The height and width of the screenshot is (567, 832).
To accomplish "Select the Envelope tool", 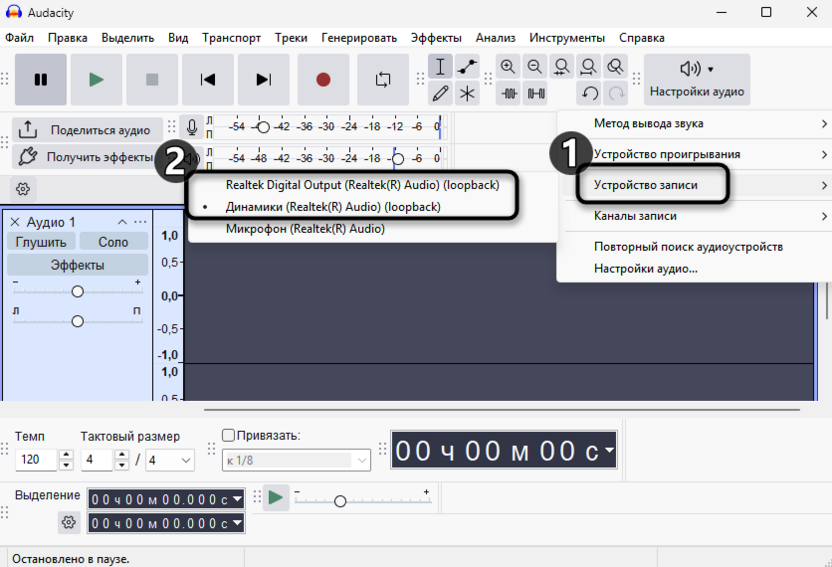I will pyautogui.click(x=467, y=67).
